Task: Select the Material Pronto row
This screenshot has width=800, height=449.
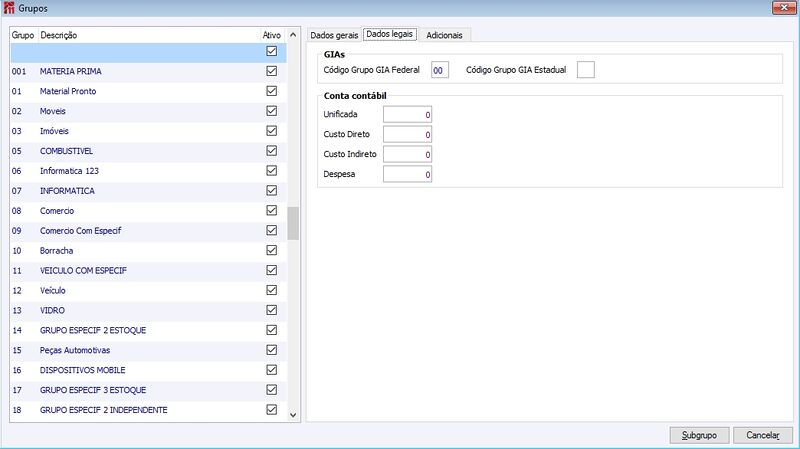Action: pyautogui.click(x=148, y=91)
